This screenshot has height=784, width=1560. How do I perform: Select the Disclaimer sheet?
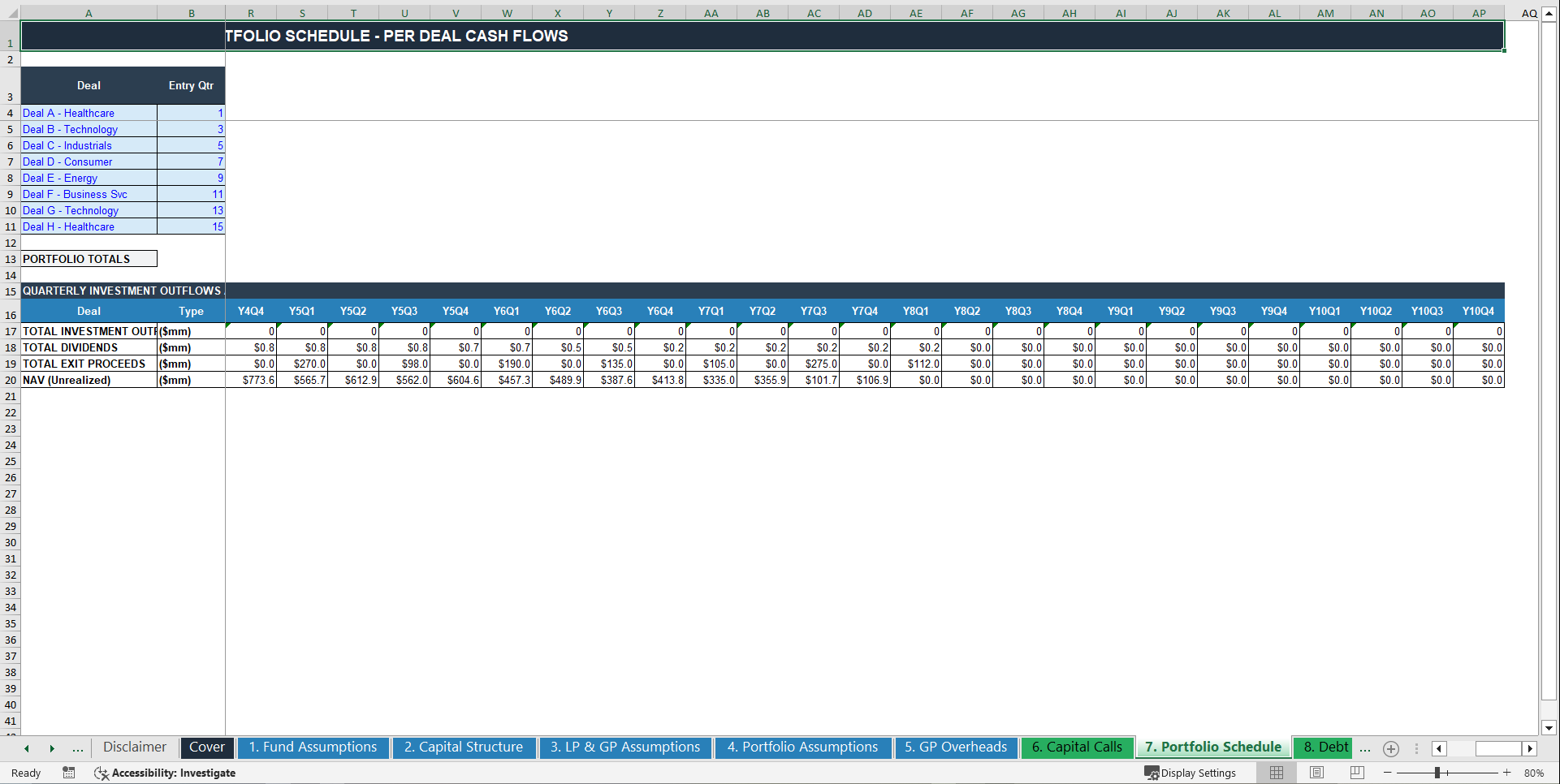(134, 747)
